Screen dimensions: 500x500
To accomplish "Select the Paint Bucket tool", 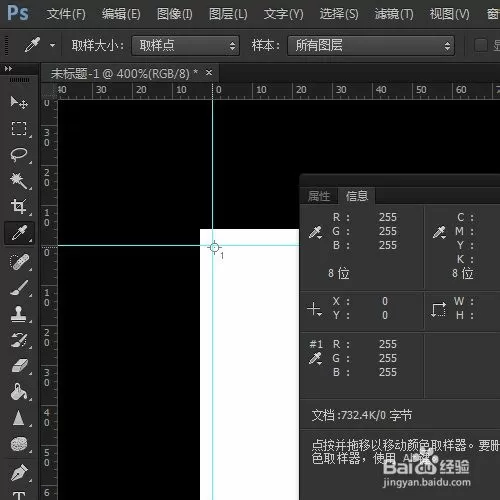I will click(19, 392).
